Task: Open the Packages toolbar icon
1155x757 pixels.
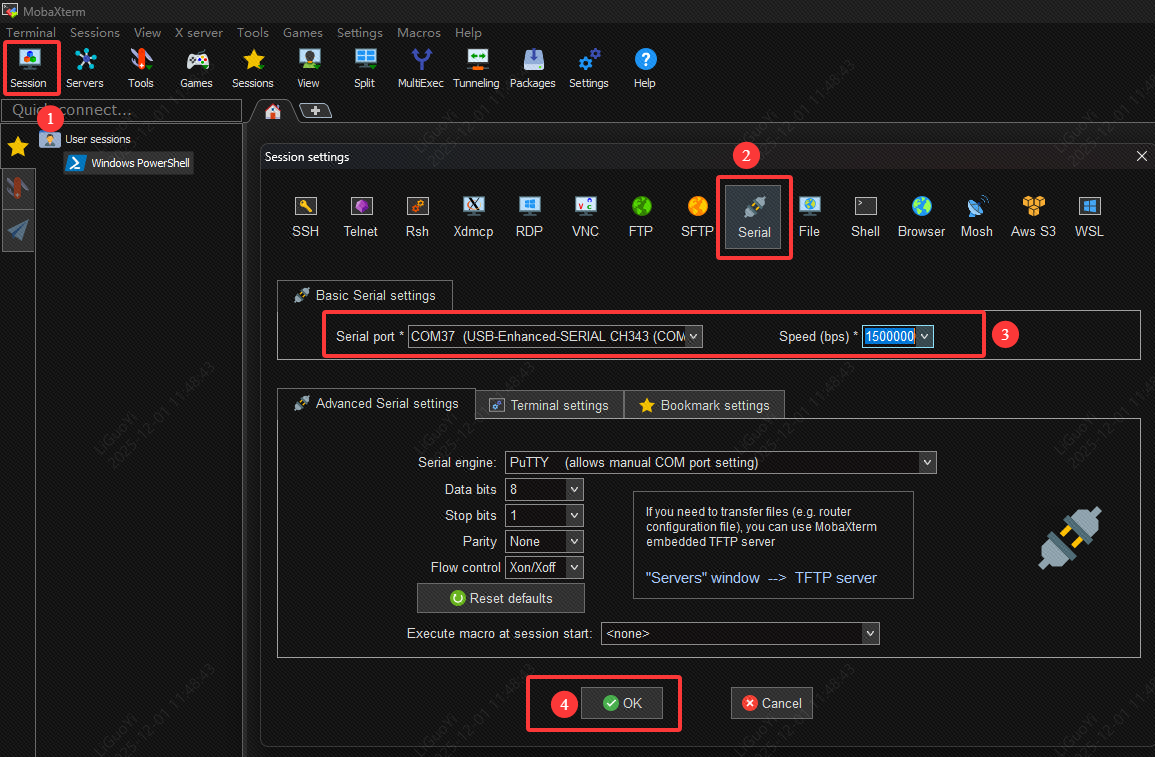Action: click(x=532, y=67)
